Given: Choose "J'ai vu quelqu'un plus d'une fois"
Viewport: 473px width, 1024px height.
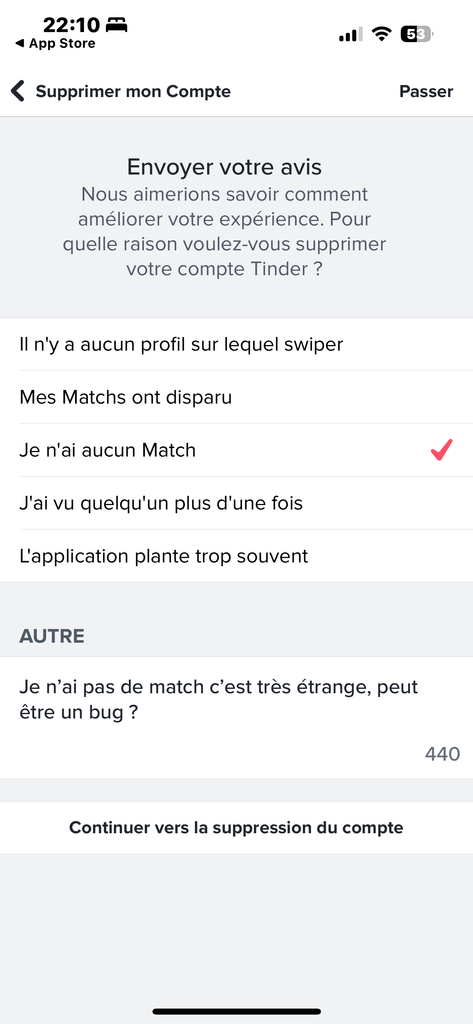Looking at the screenshot, I should 236,504.
